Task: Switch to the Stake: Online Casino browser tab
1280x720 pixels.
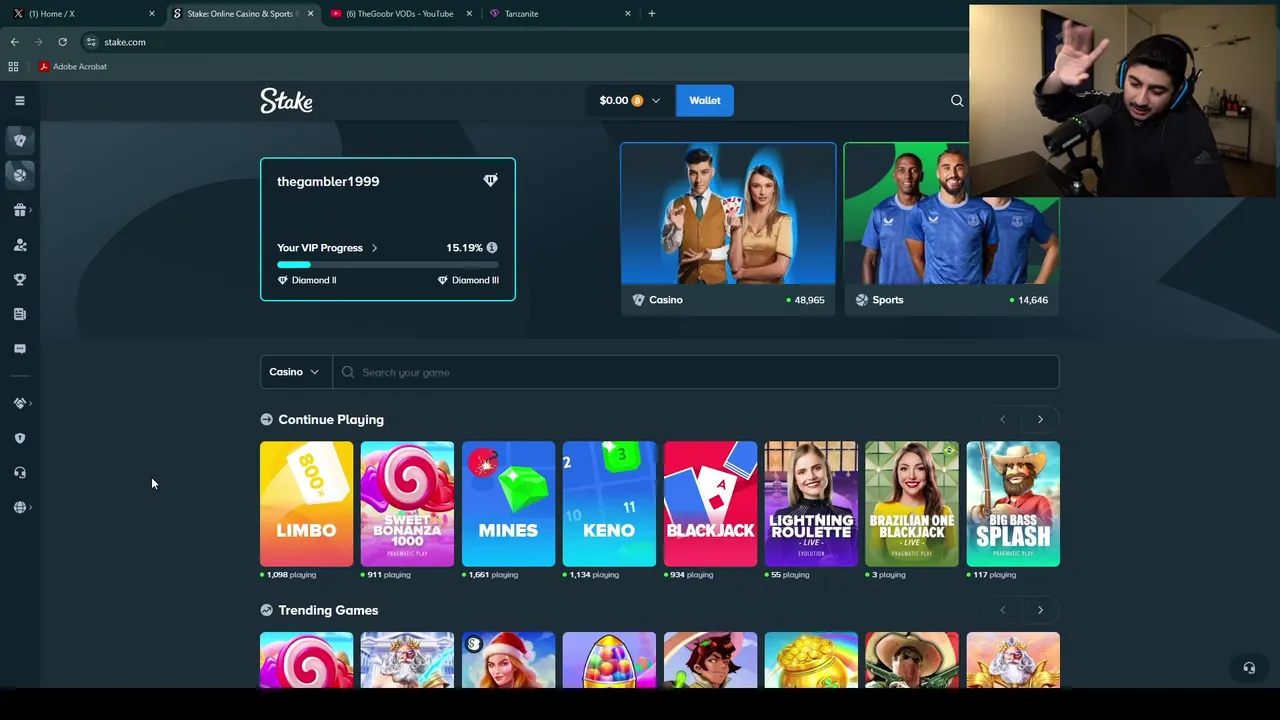Action: tap(242, 14)
